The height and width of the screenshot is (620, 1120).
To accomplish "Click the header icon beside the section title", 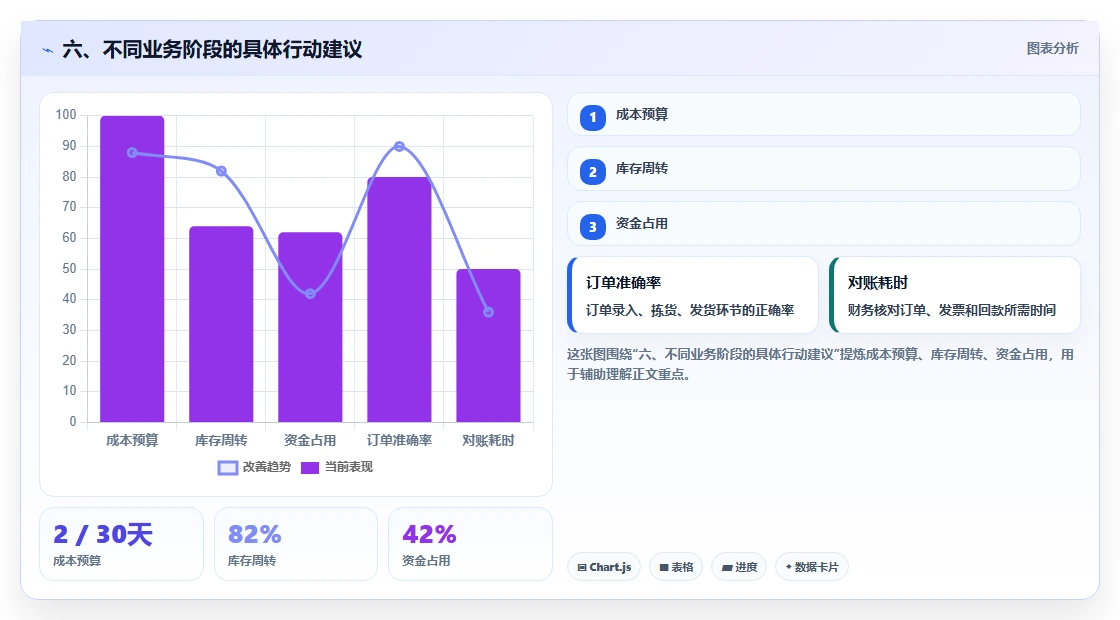I will coord(48,50).
